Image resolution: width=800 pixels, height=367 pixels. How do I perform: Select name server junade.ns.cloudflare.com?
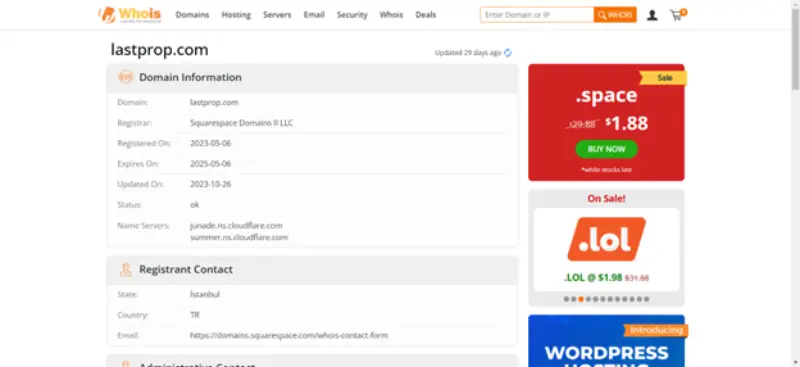236,225
